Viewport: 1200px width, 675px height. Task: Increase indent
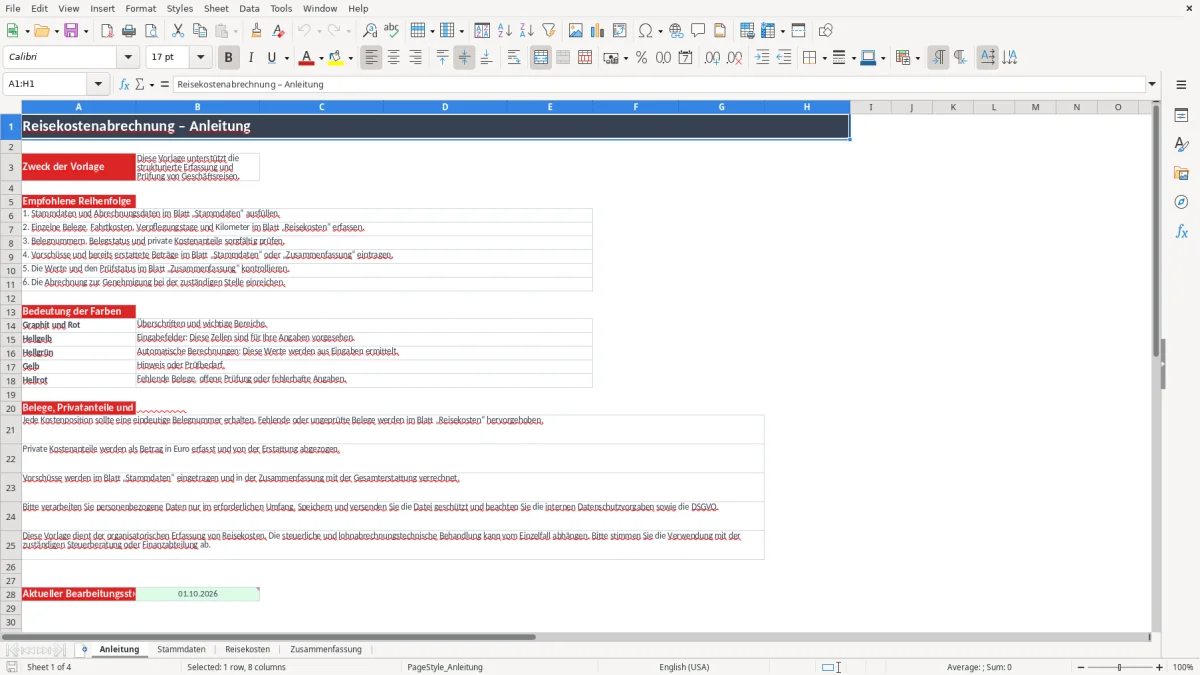coord(762,58)
